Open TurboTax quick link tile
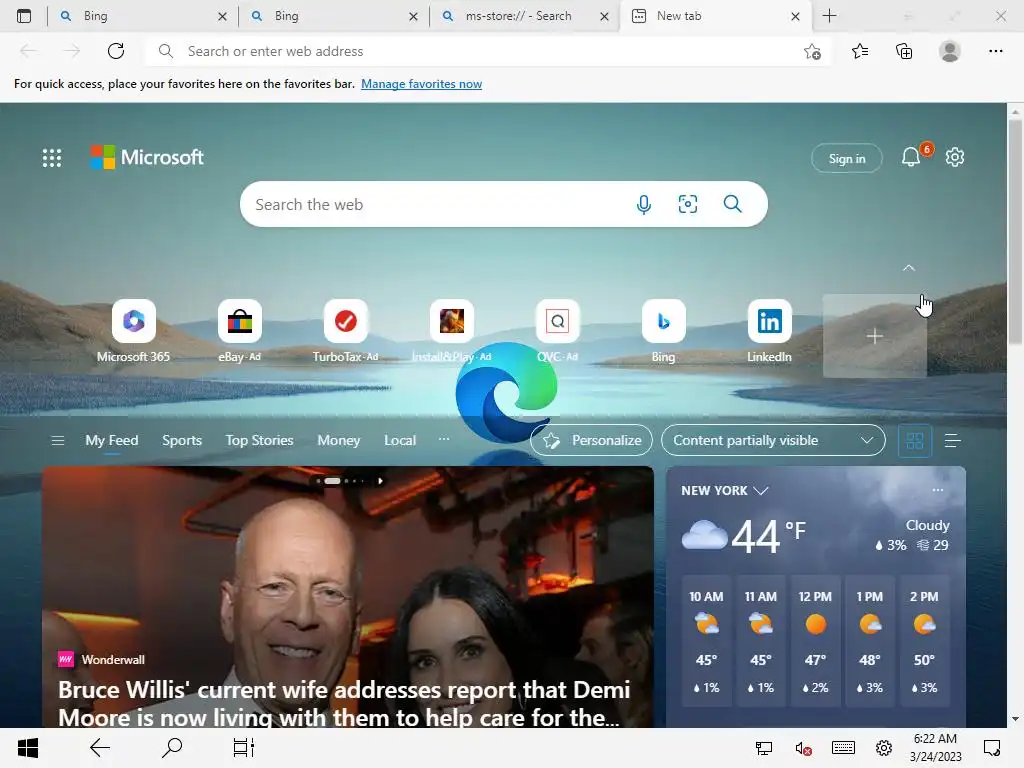Viewport: 1024px width, 768px height. (x=345, y=331)
